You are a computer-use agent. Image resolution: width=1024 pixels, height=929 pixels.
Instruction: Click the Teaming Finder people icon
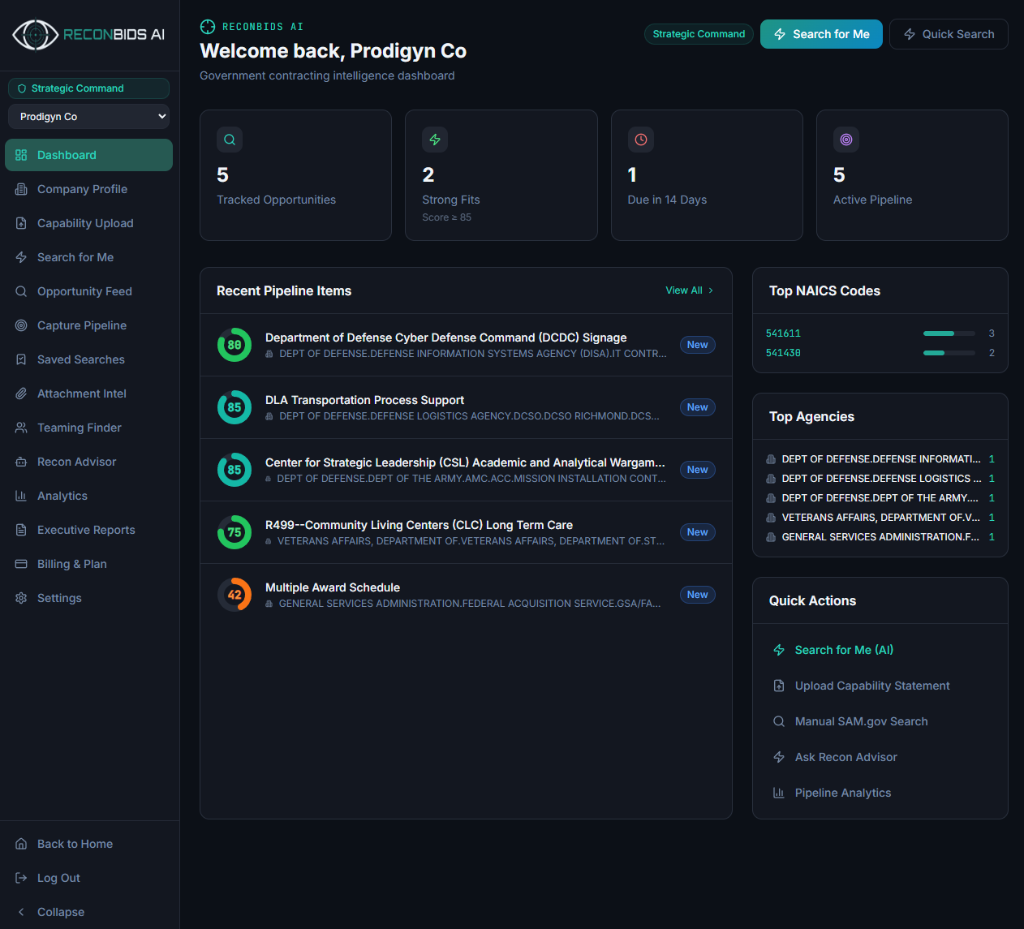[x=22, y=428]
